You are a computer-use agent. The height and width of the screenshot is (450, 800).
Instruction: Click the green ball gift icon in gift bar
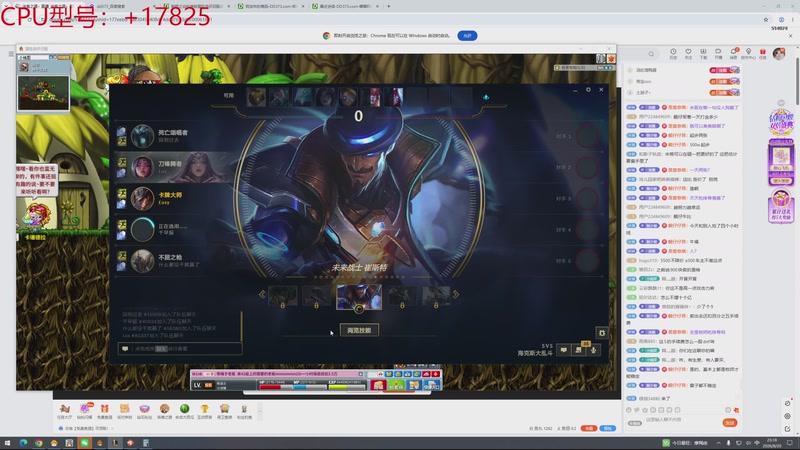coord(185,409)
